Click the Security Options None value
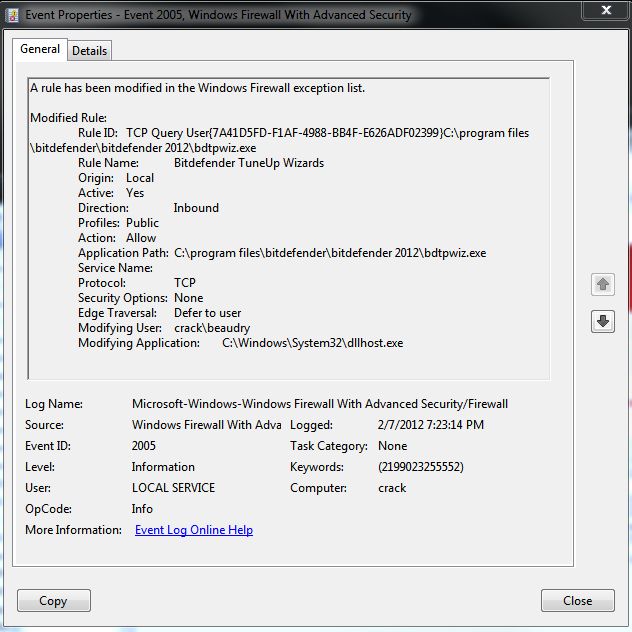This screenshot has height=632, width=632. pos(188,298)
